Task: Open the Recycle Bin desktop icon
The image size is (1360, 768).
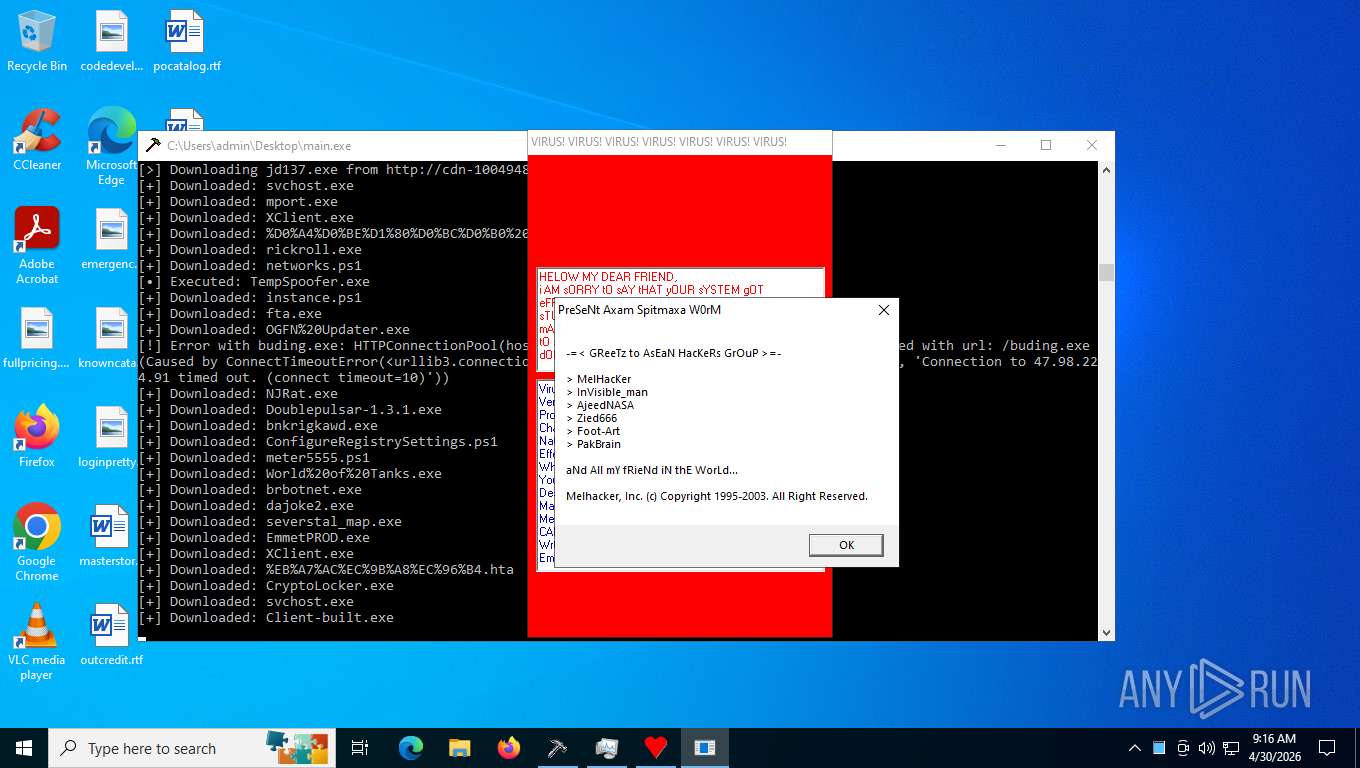Action: (37, 41)
